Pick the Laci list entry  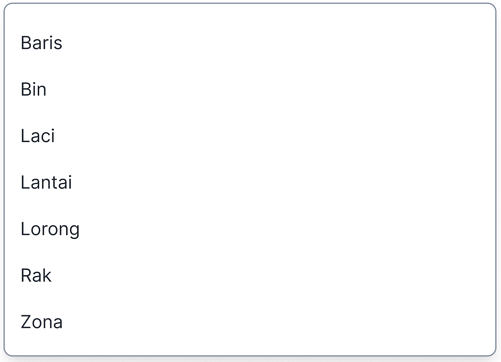tap(250, 136)
